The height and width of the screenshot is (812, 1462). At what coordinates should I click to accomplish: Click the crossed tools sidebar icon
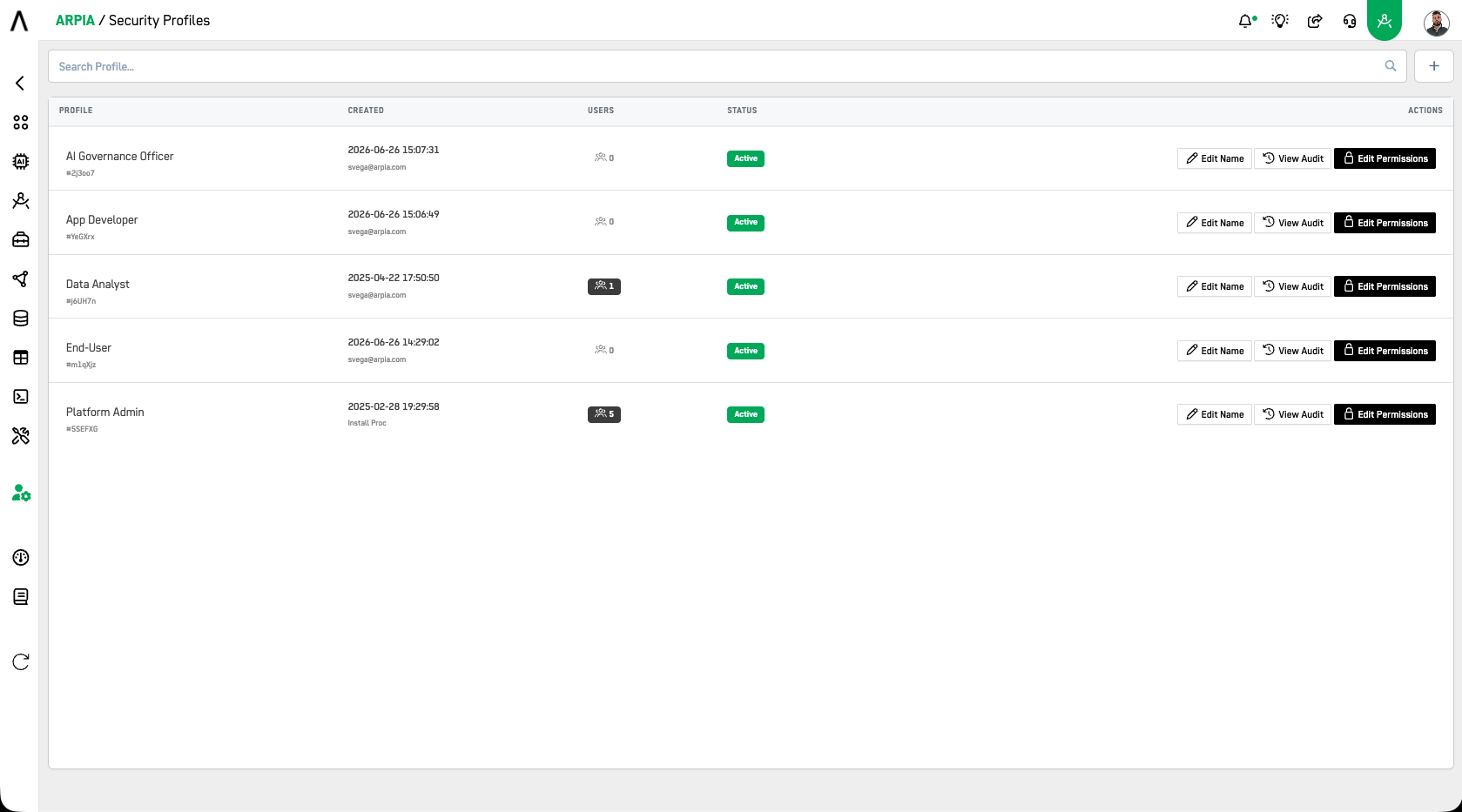click(x=21, y=435)
